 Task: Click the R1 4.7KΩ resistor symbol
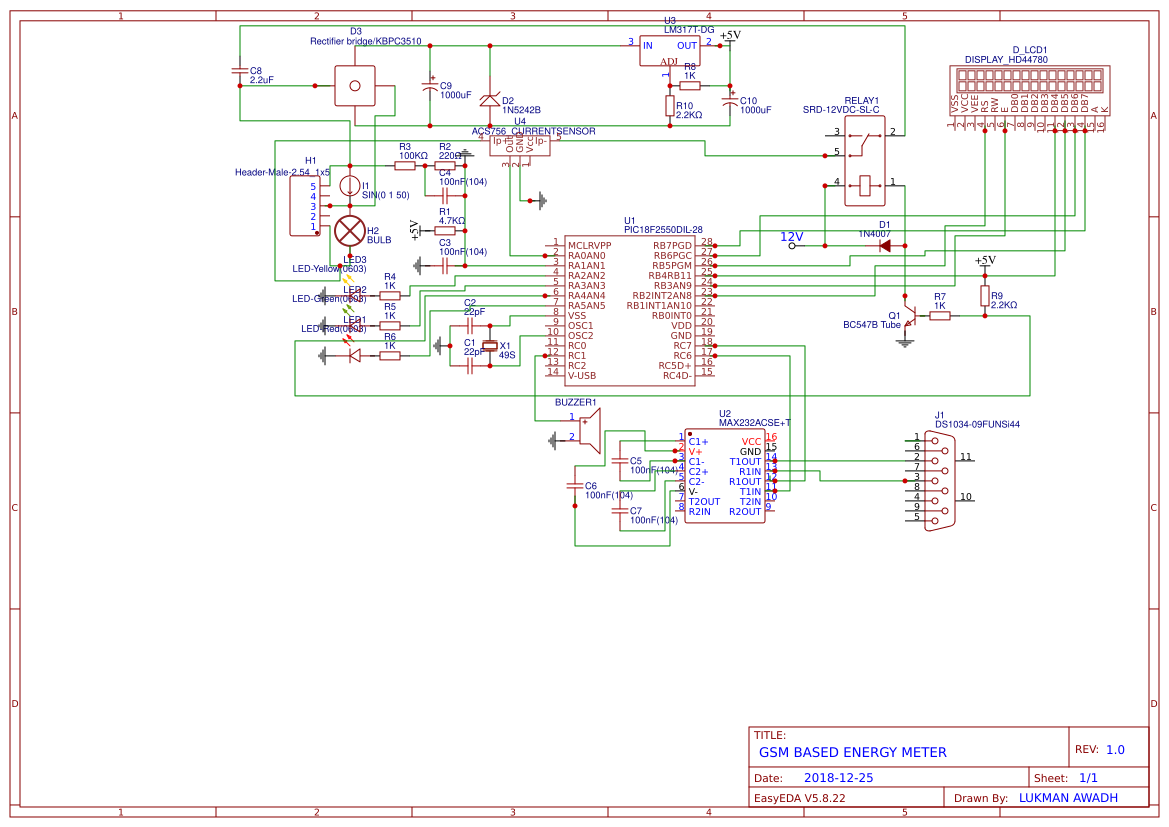(x=445, y=231)
